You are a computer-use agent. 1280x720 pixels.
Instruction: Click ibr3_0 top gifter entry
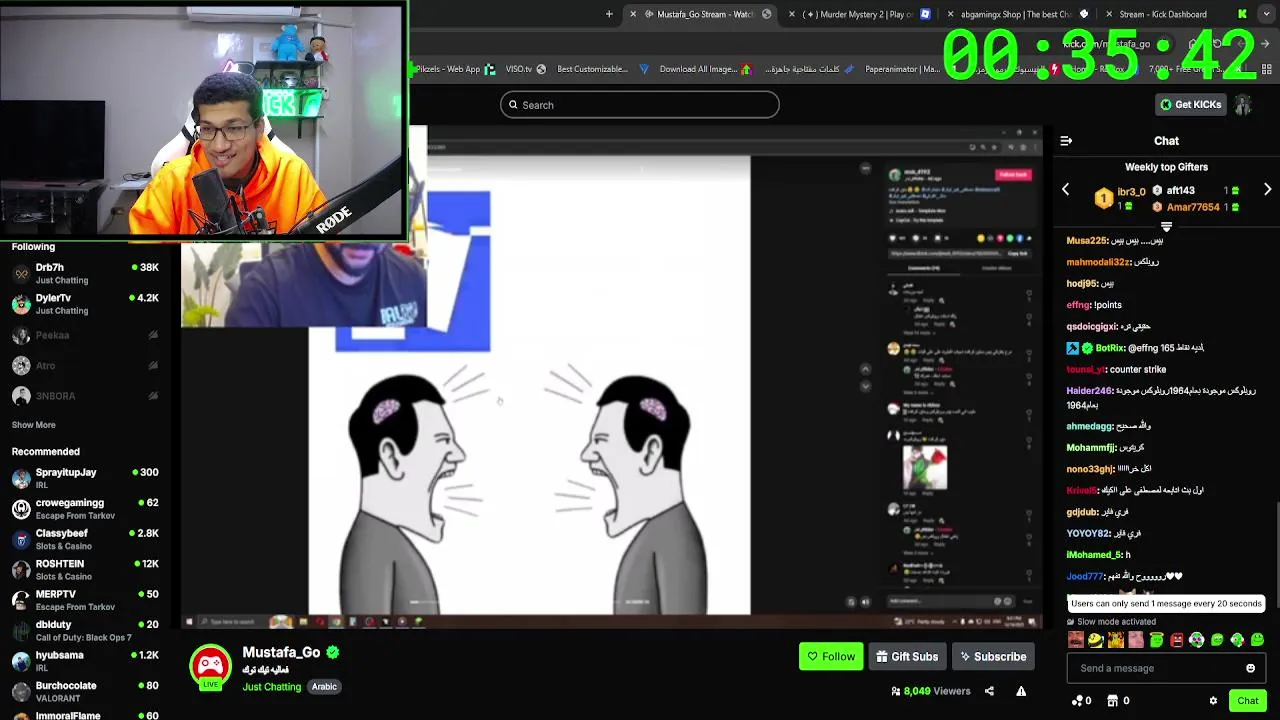(x=1119, y=198)
